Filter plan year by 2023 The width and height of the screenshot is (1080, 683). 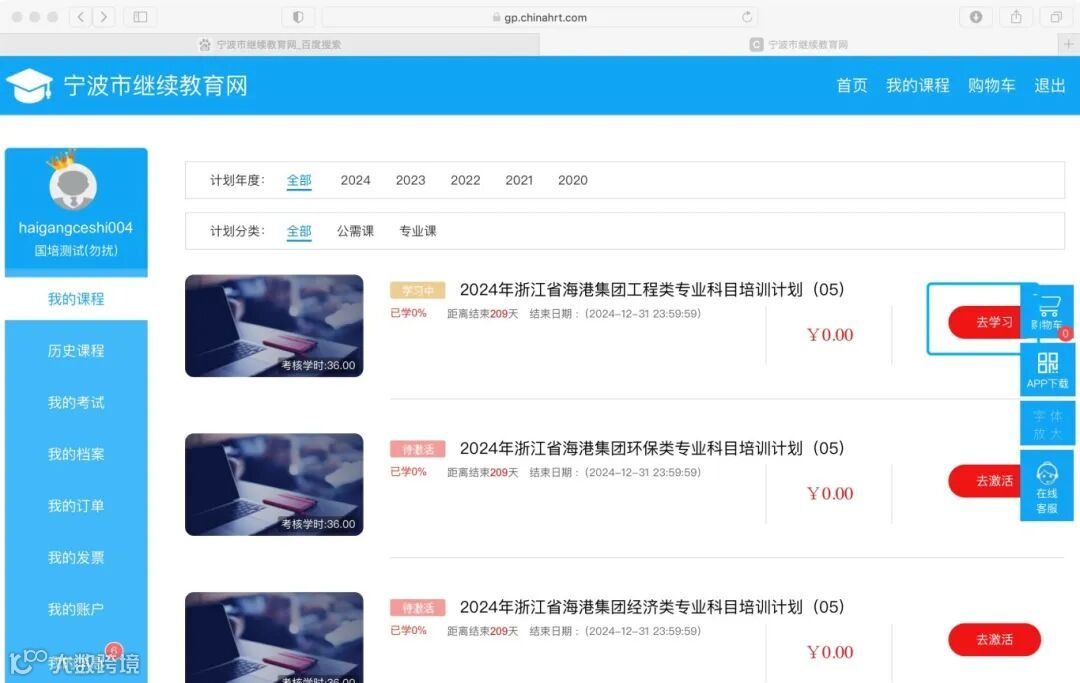pos(411,180)
